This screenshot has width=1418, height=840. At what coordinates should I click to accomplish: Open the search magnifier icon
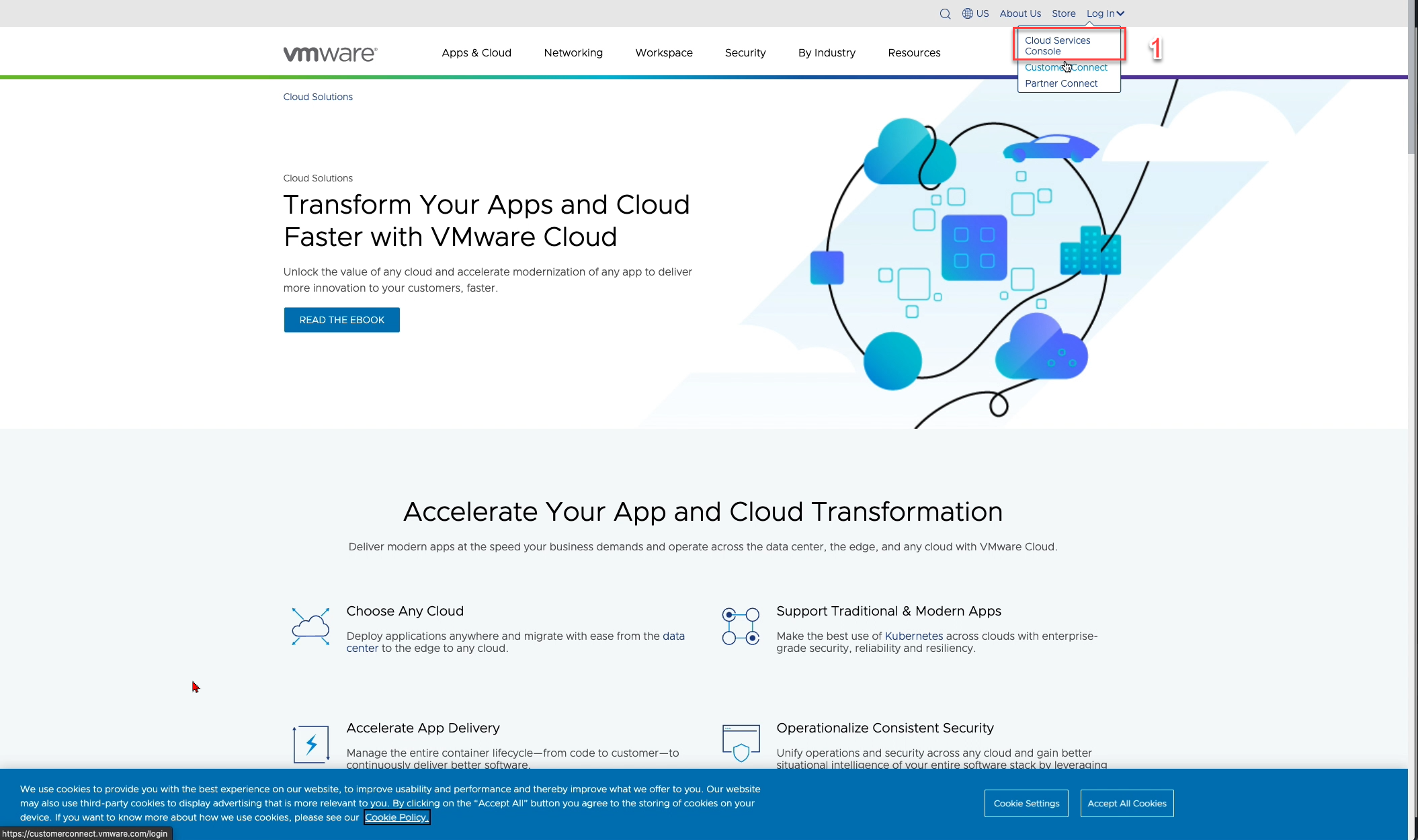click(945, 13)
